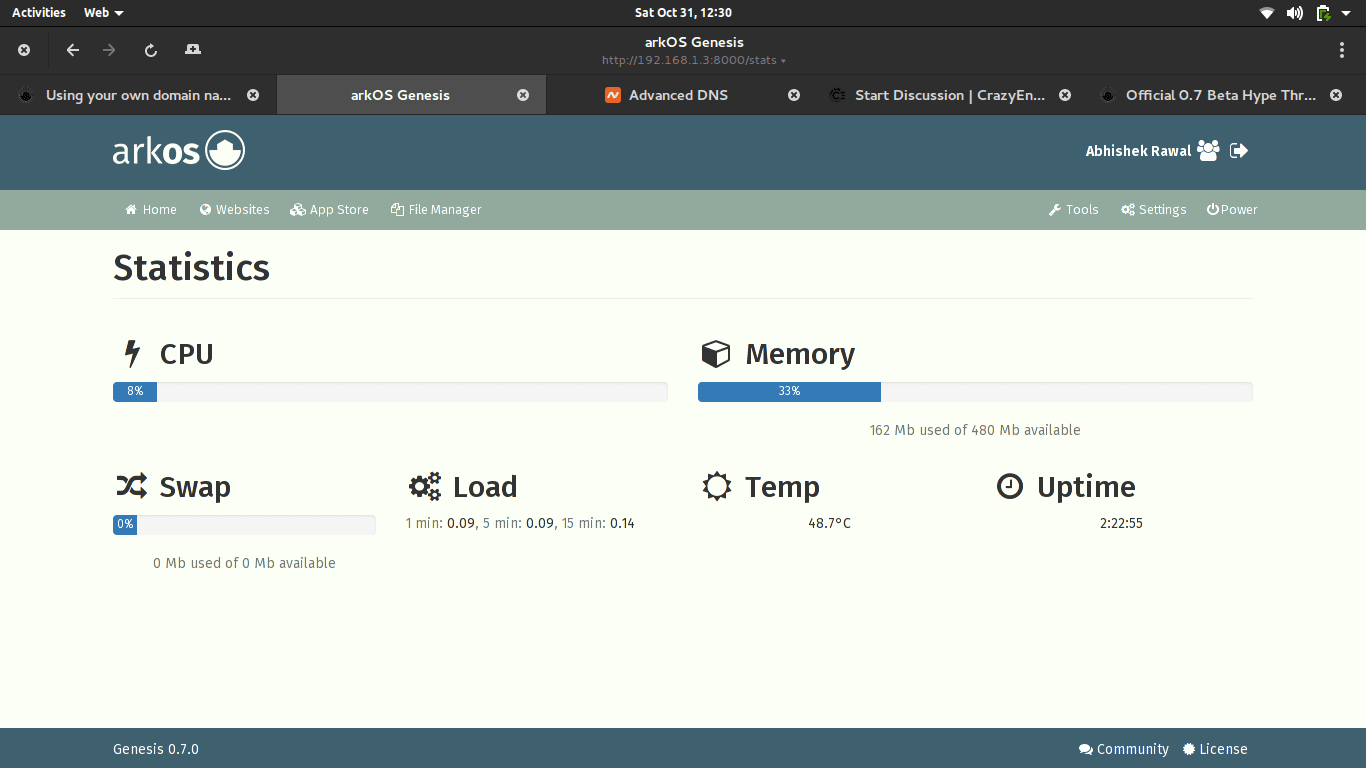This screenshot has height=768, width=1366.
Task: Open the Web application menu in top bar
Action: click(104, 13)
